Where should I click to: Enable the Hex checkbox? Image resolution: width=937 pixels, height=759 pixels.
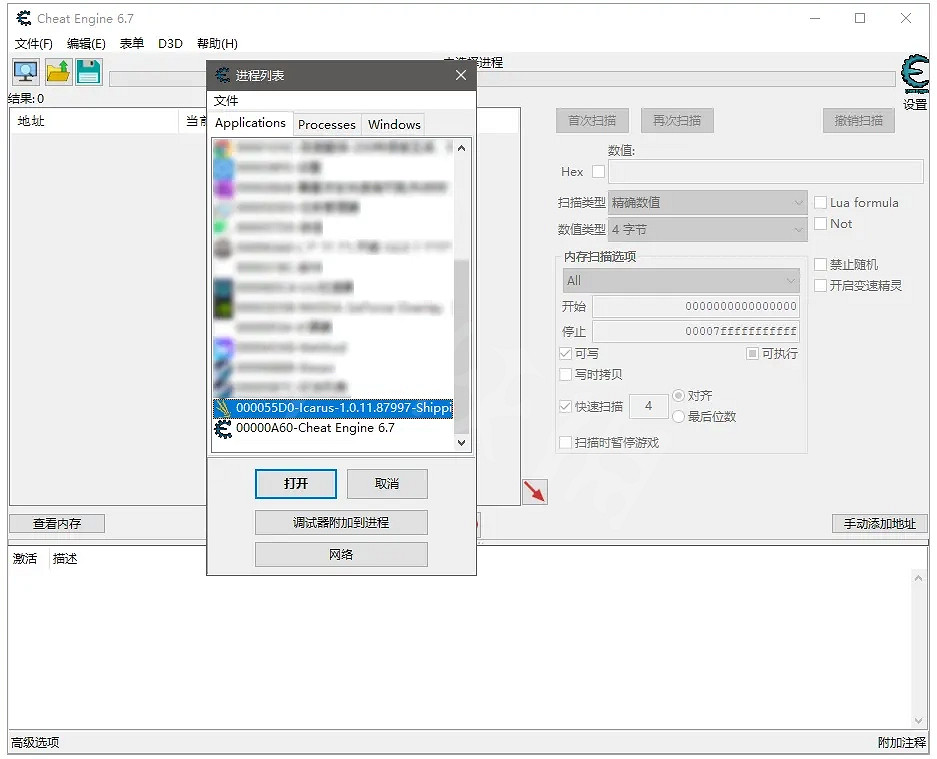pyautogui.click(x=598, y=172)
